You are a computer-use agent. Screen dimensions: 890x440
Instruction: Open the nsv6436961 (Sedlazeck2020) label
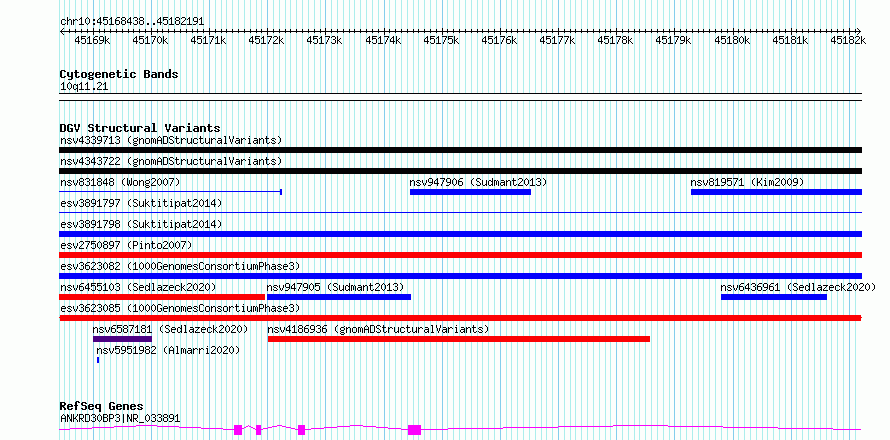point(799,287)
